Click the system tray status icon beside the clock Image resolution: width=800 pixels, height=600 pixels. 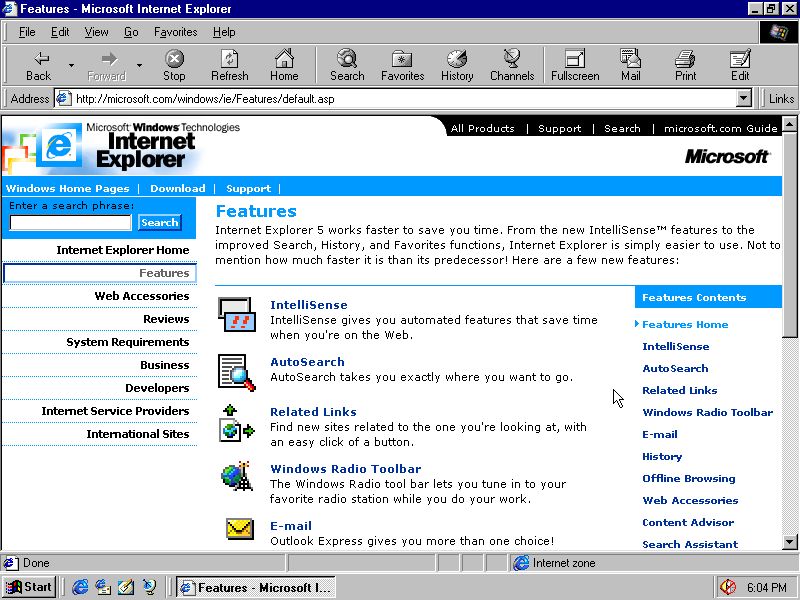[x=728, y=587]
